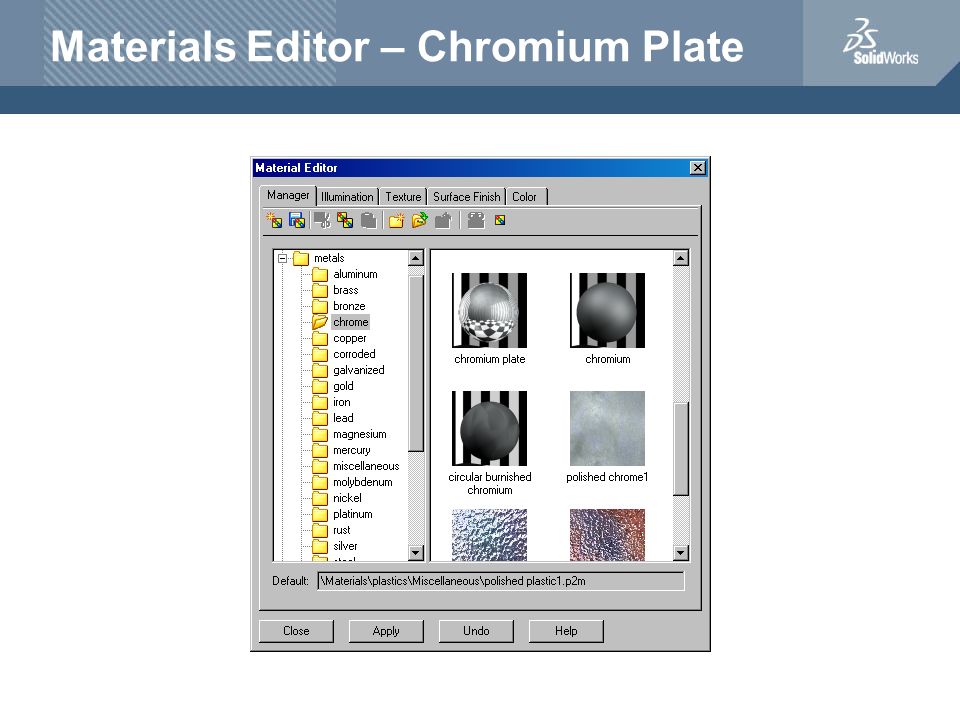Click the greyed folder with up arrow icon
The width and height of the screenshot is (960, 720).
pyautogui.click(x=443, y=220)
